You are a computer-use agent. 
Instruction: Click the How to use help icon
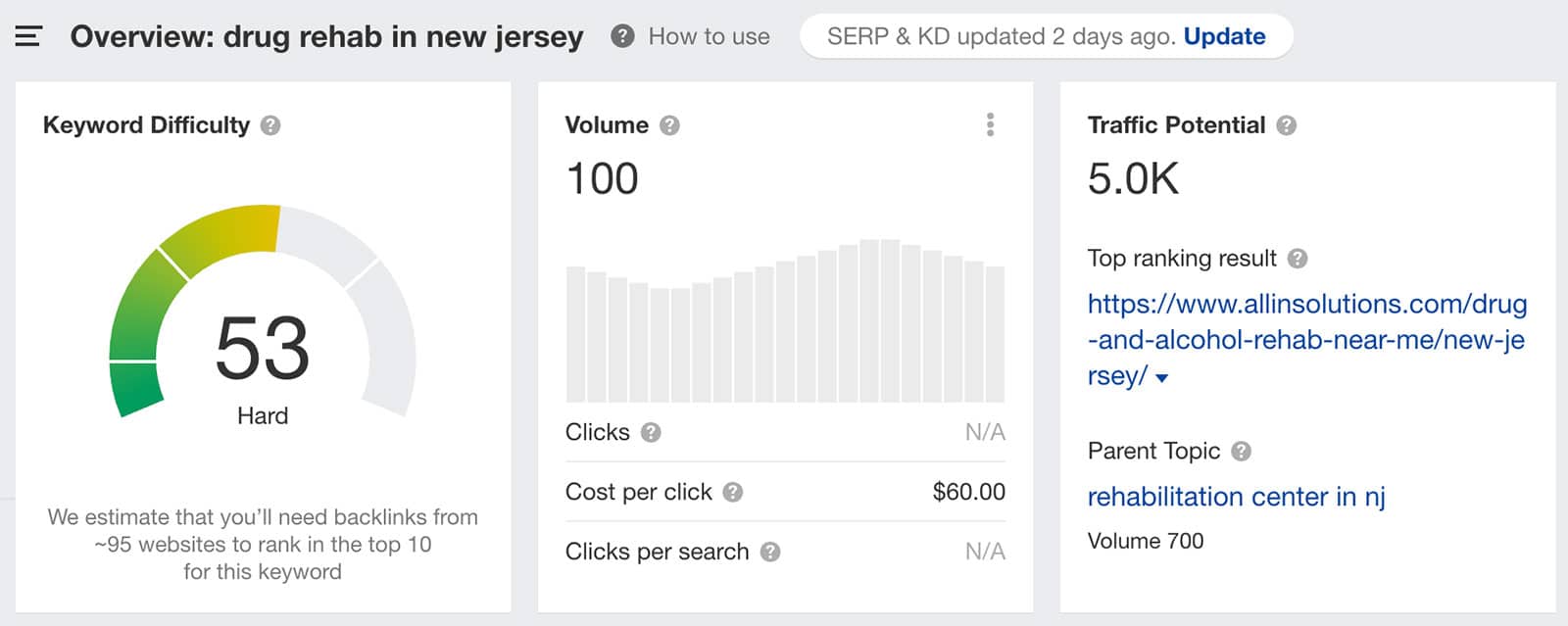point(622,36)
